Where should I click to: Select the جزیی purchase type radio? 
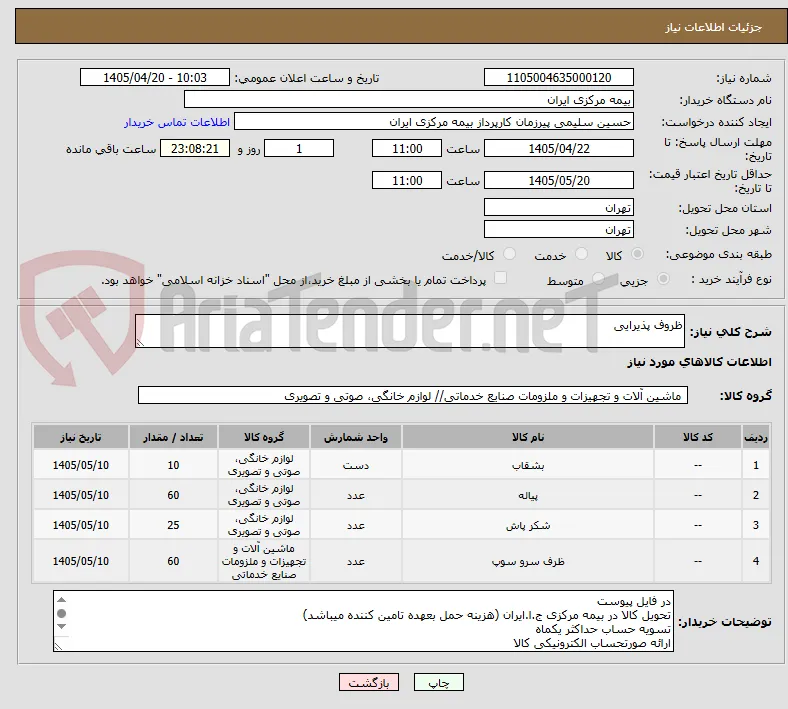(663, 279)
